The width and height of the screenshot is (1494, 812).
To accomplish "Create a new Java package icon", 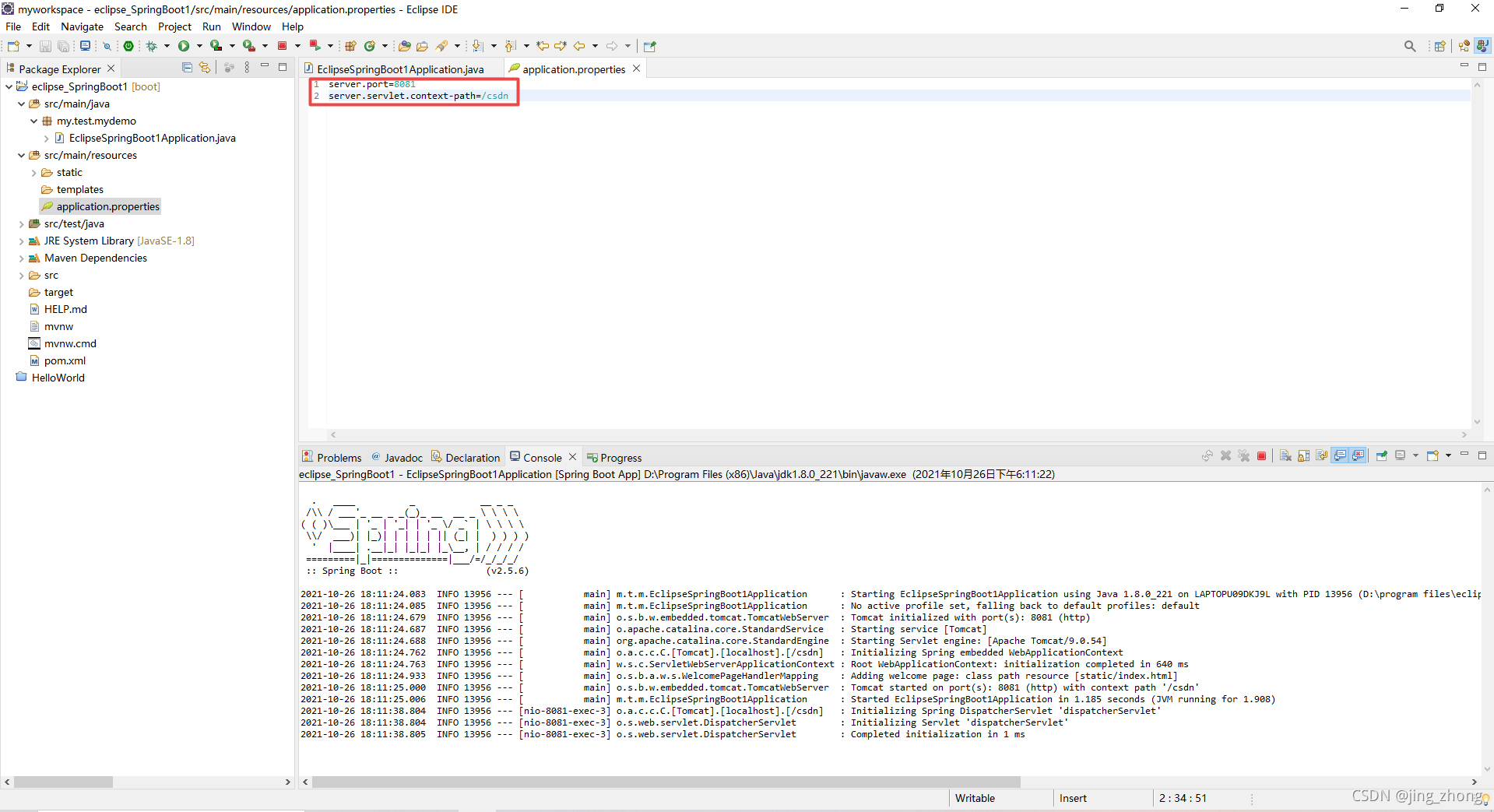I will [350, 46].
